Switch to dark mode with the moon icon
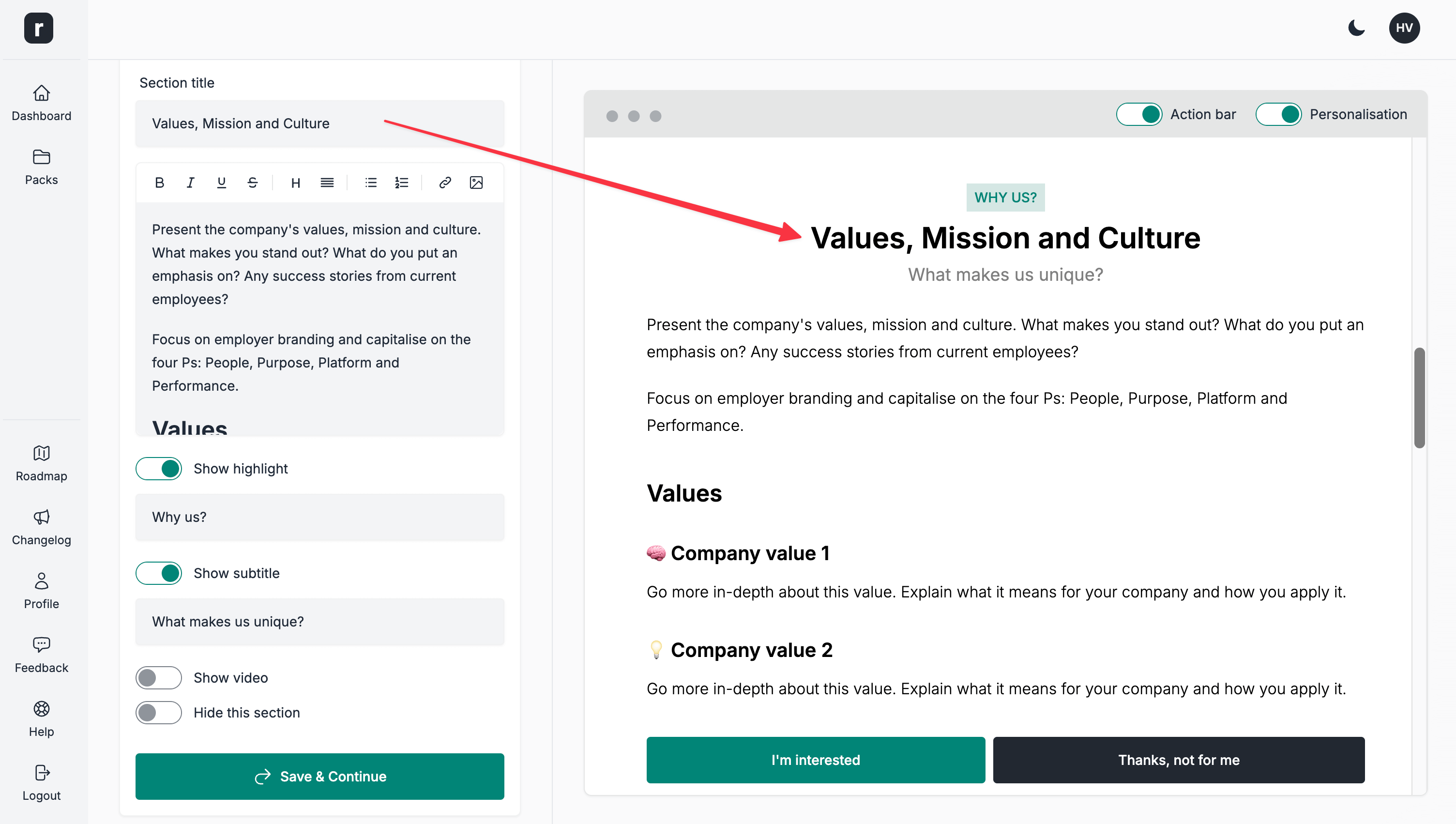 (x=1356, y=28)
